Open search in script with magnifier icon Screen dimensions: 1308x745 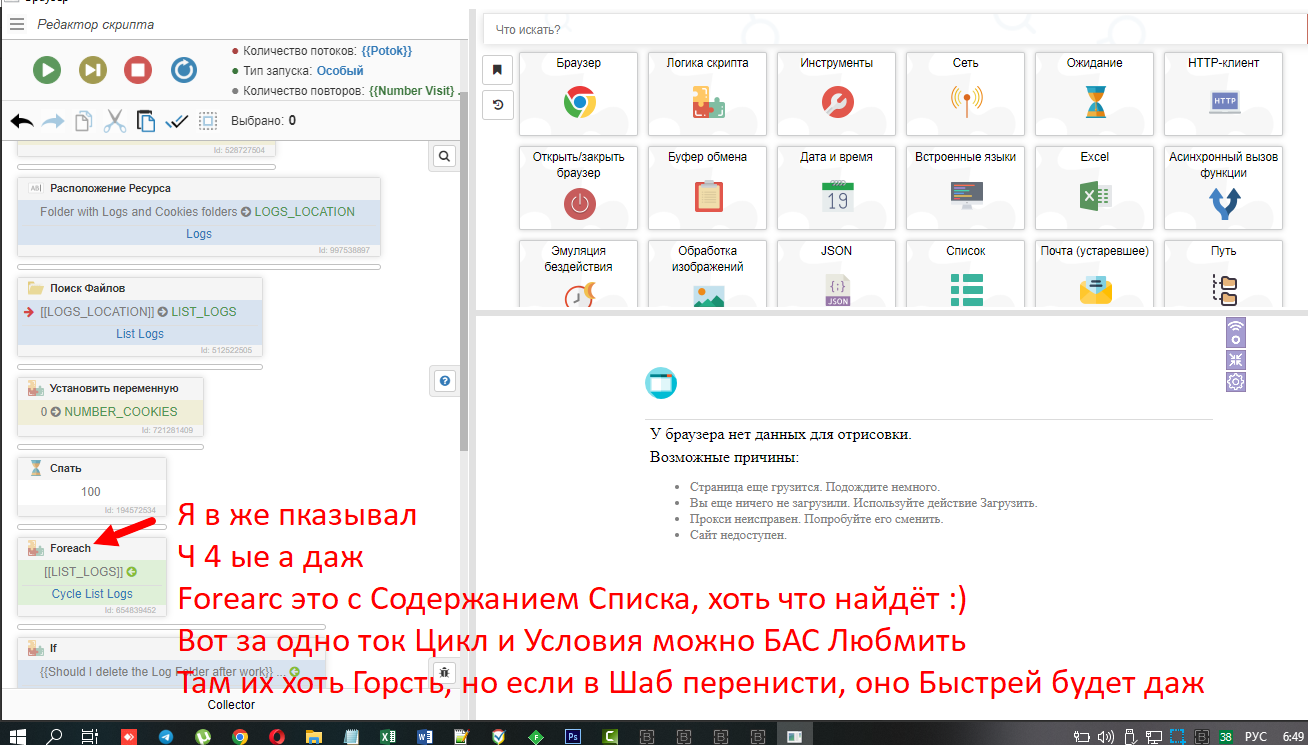(445, 156)
